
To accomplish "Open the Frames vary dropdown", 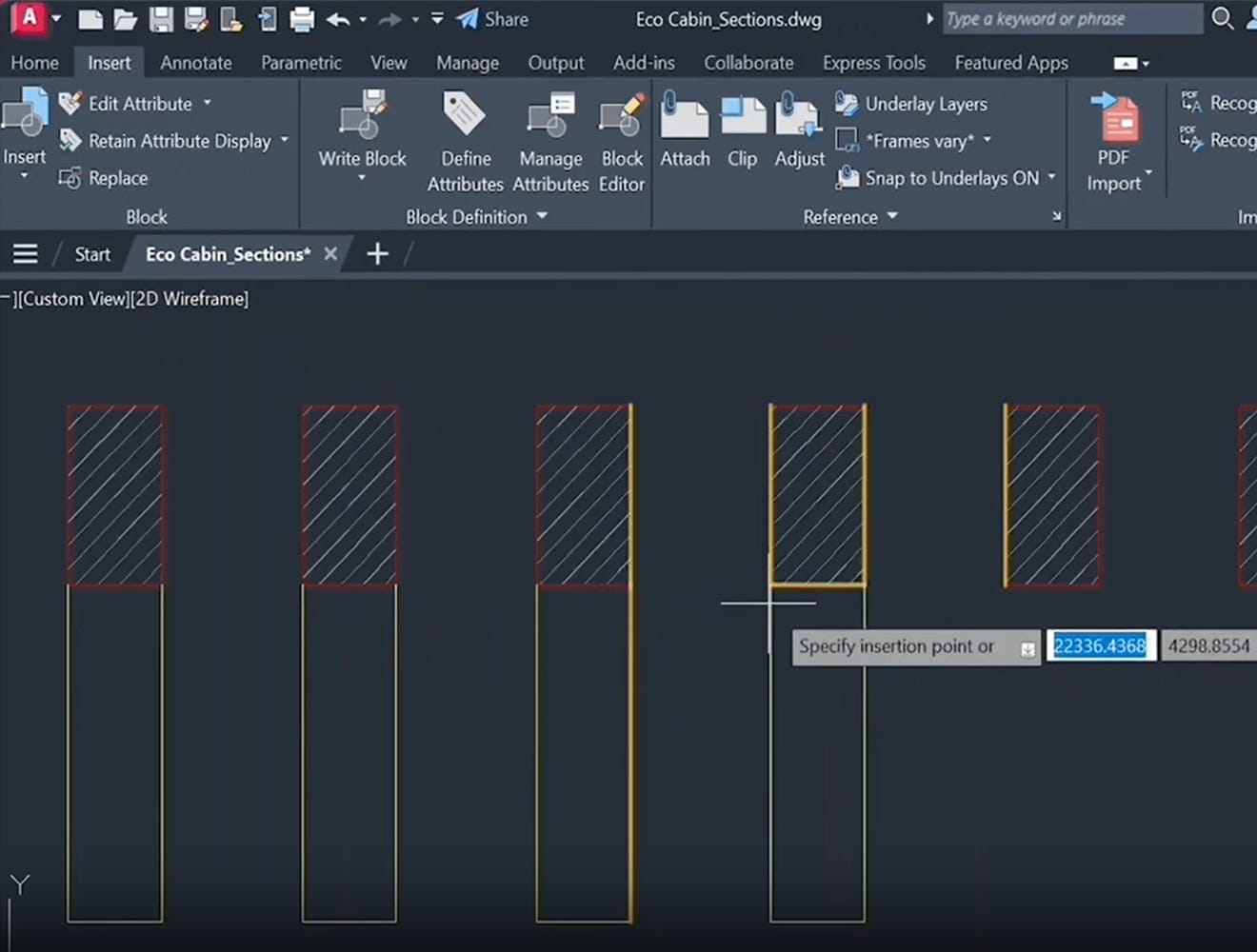I will 987,141.
